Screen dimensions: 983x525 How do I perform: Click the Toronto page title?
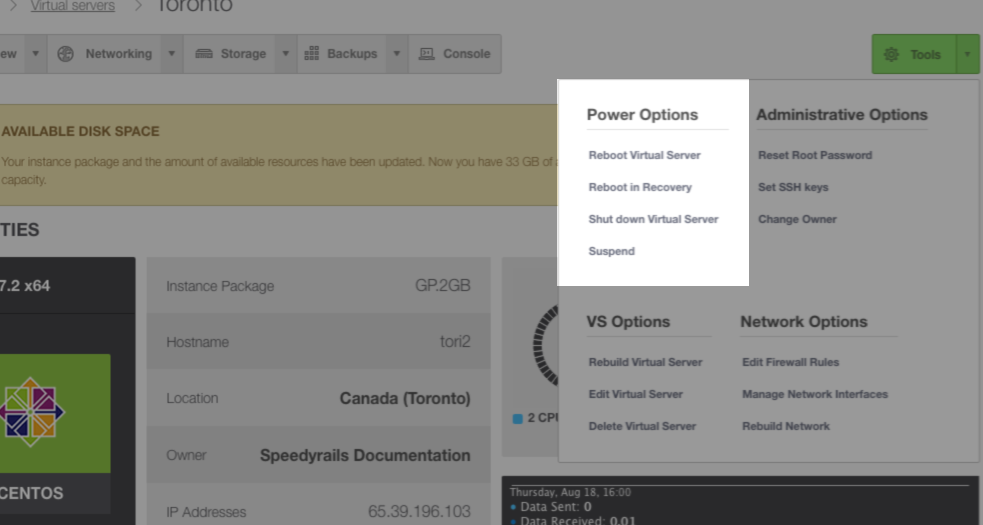(x=194, y=6)
